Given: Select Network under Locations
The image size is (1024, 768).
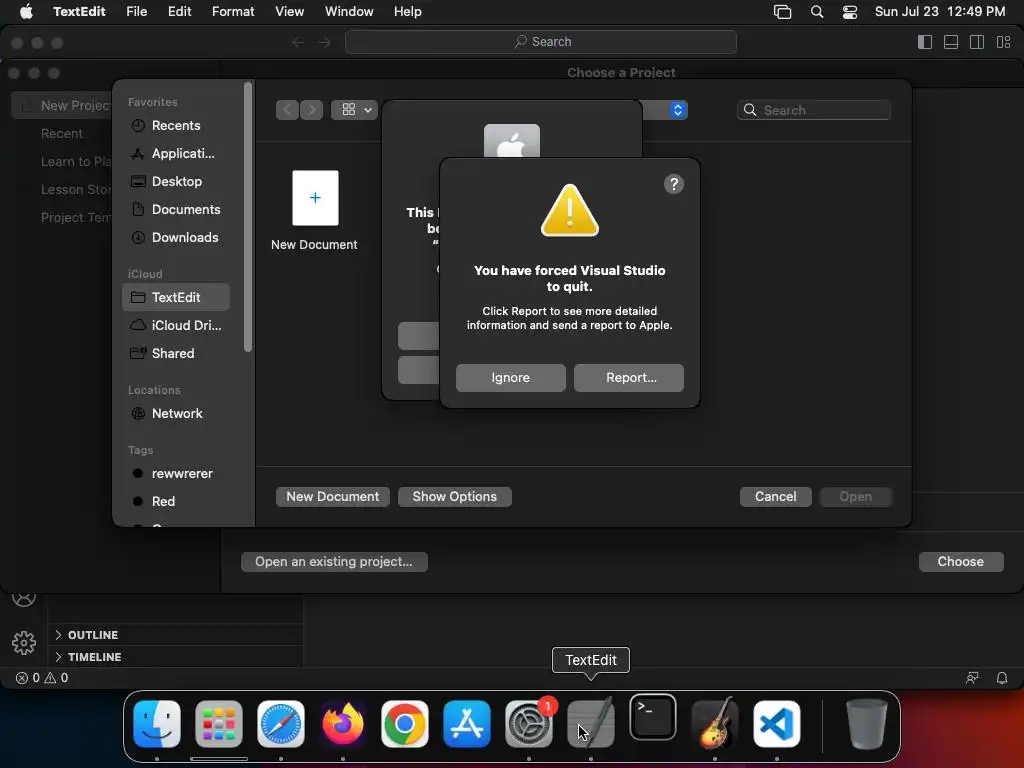Looking at the screenshot, I should pyautogui.click(x=176, y=413).
